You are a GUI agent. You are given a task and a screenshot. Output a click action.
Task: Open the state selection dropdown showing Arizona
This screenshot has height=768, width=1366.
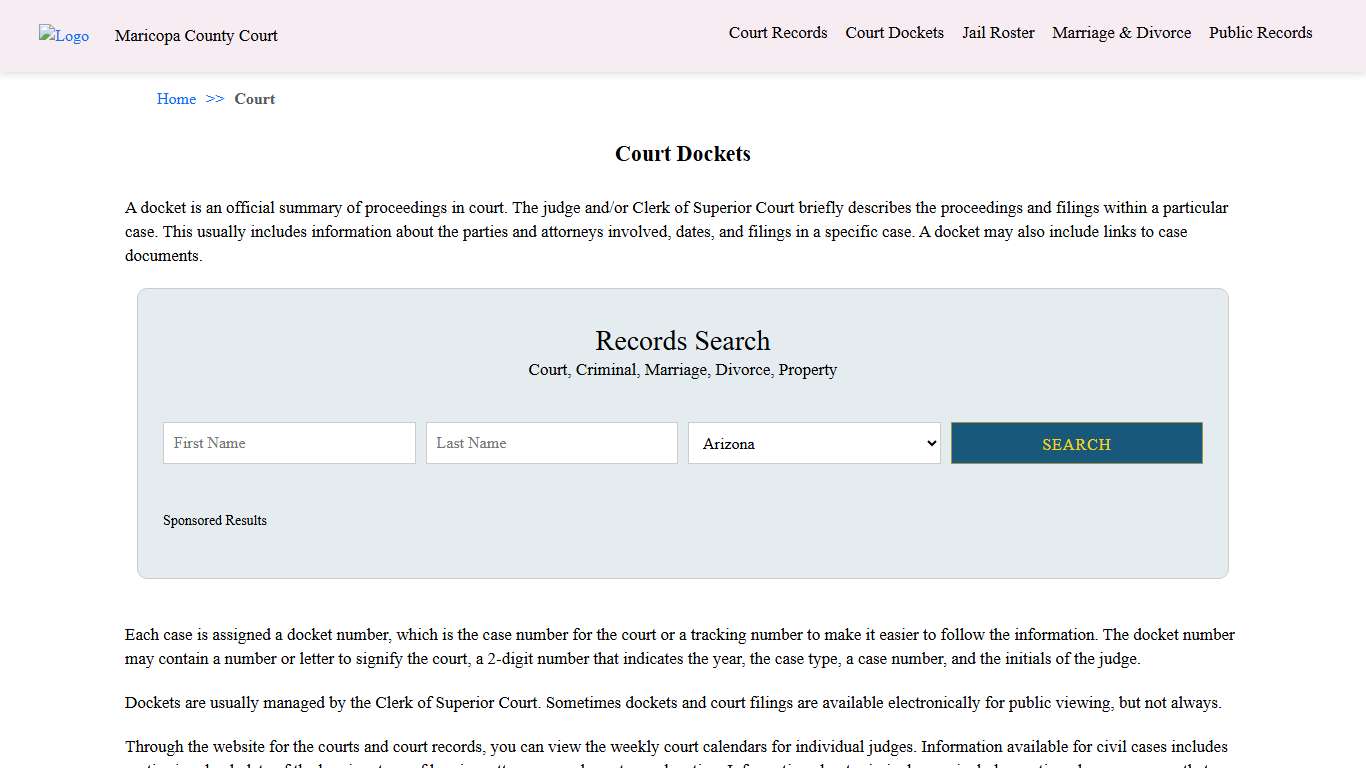(x=813, y=443)
